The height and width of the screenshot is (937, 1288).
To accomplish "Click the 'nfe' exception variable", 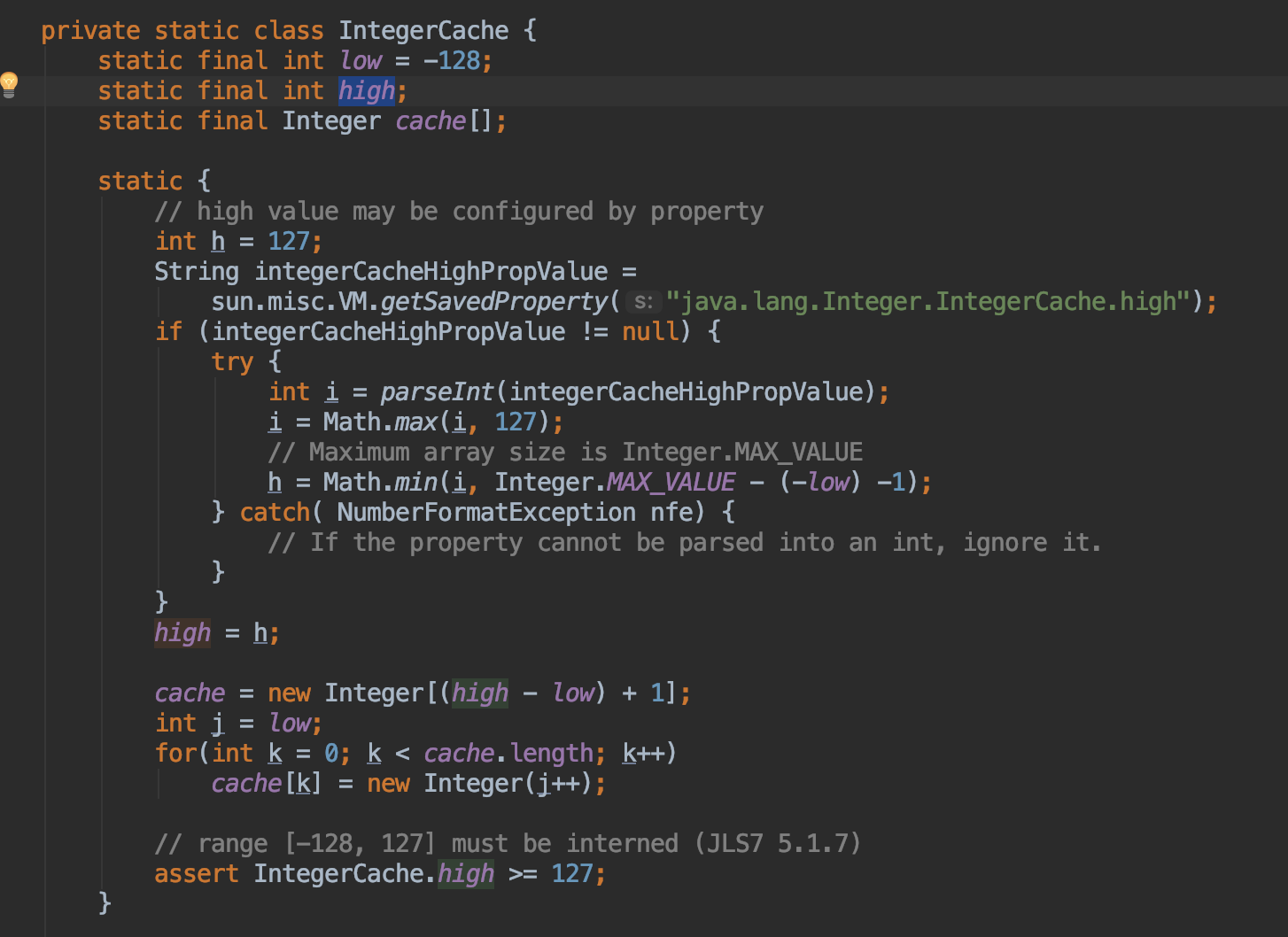I will click(672, 513).
